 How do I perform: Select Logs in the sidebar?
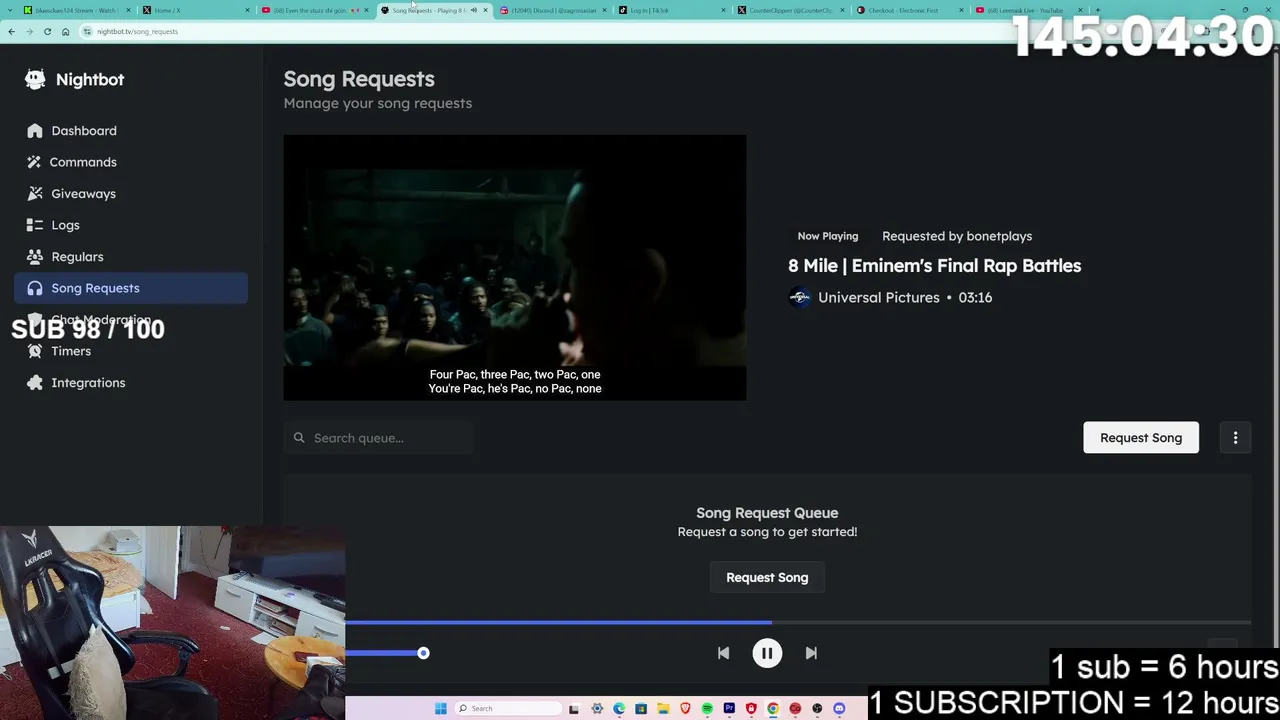tap(131, 225)
